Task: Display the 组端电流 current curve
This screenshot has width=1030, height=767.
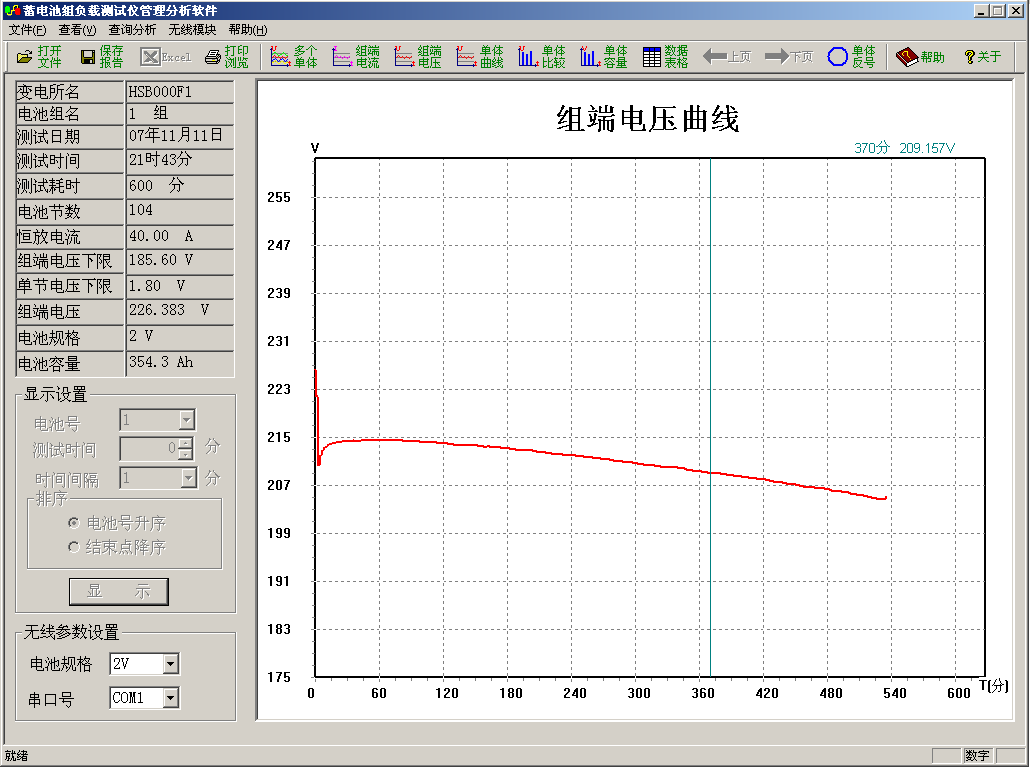Action: point(356,57)
